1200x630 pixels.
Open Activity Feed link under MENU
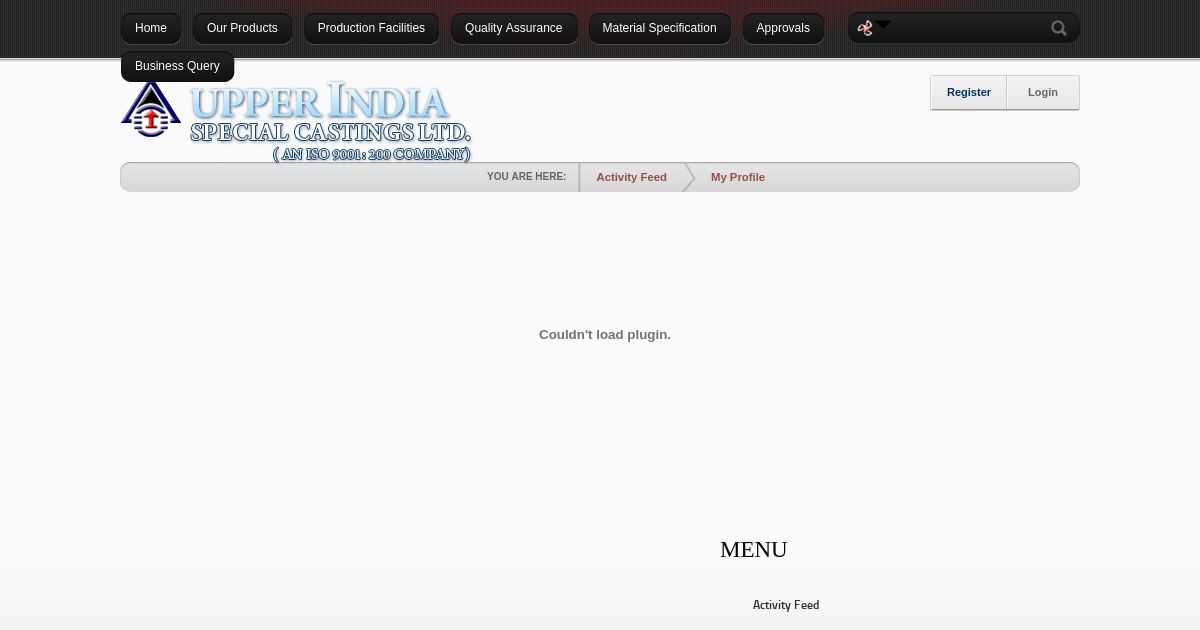(786, 605)
